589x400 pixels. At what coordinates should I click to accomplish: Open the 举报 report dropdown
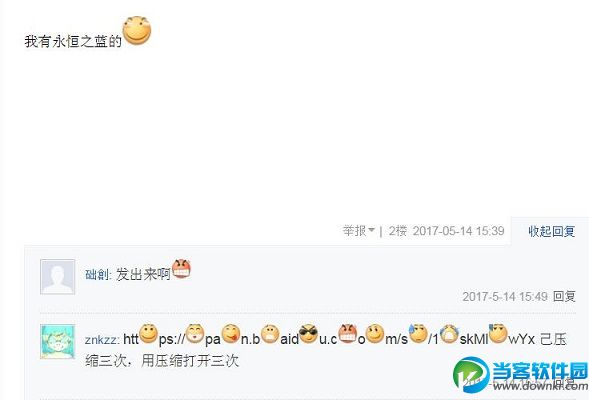359,231
